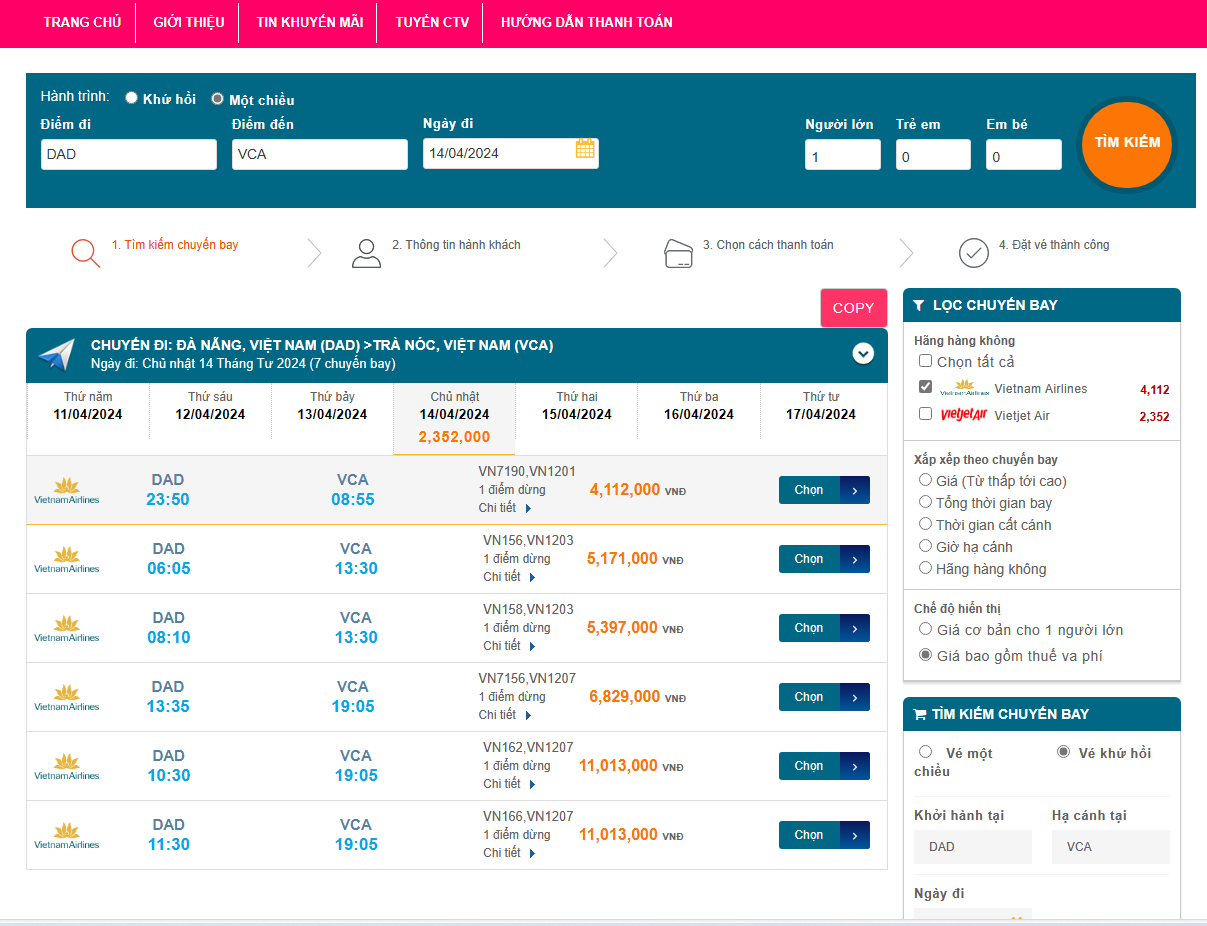Collapse the outbound flight list with chevron
This screenshot has width=1207, height=926.
click(x=863, y=353)
